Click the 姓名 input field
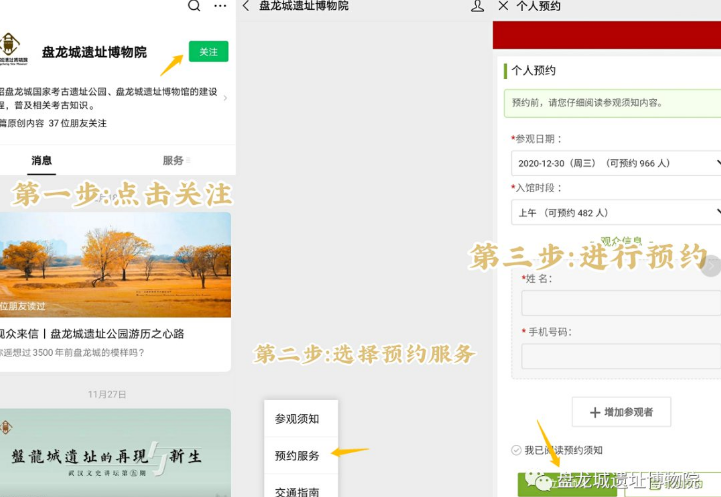The height and width of the screenshot is (497, 721). (621, 303)
